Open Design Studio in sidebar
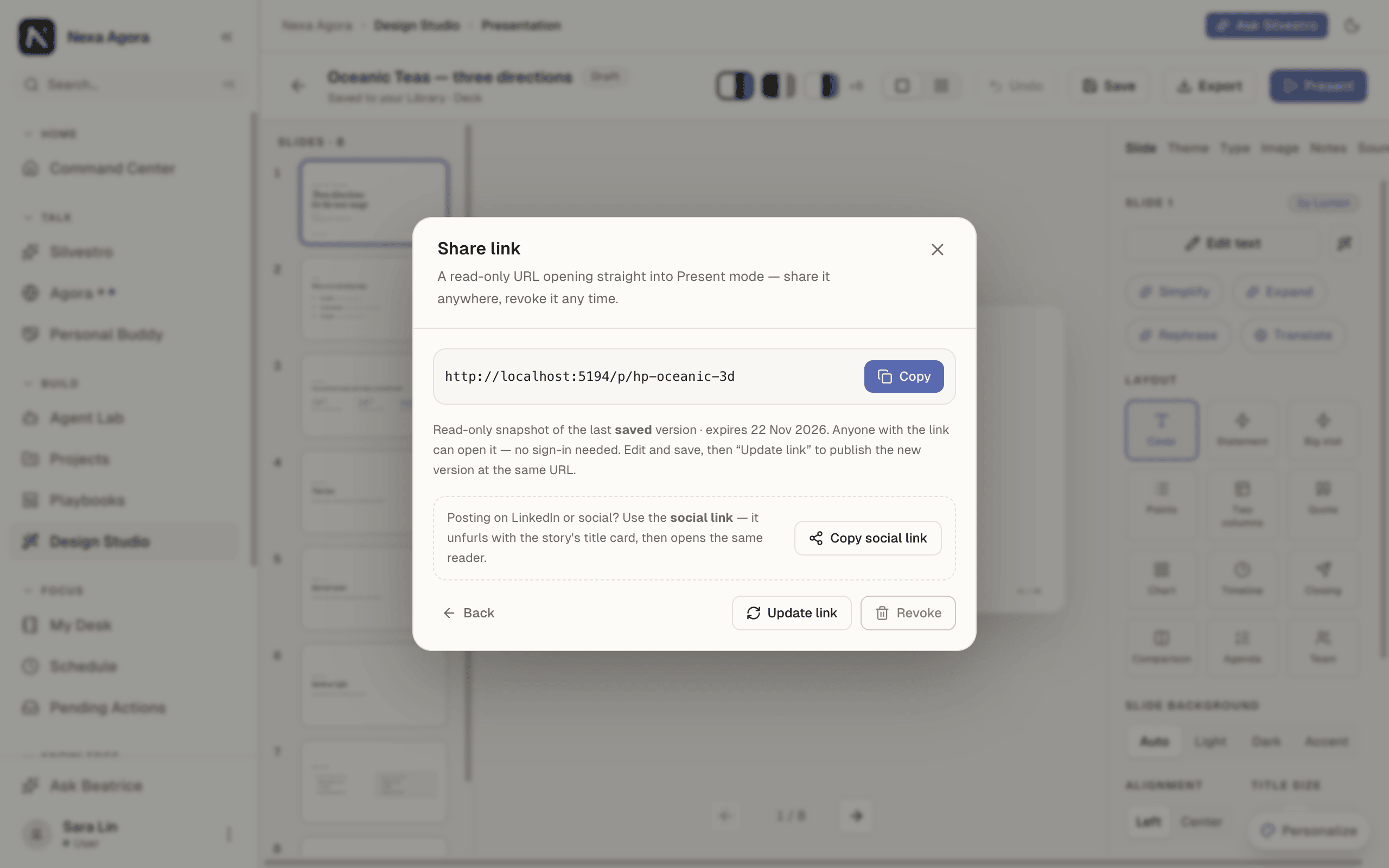The width and height of the screenshot is (1389, 868). coord(124,541)
